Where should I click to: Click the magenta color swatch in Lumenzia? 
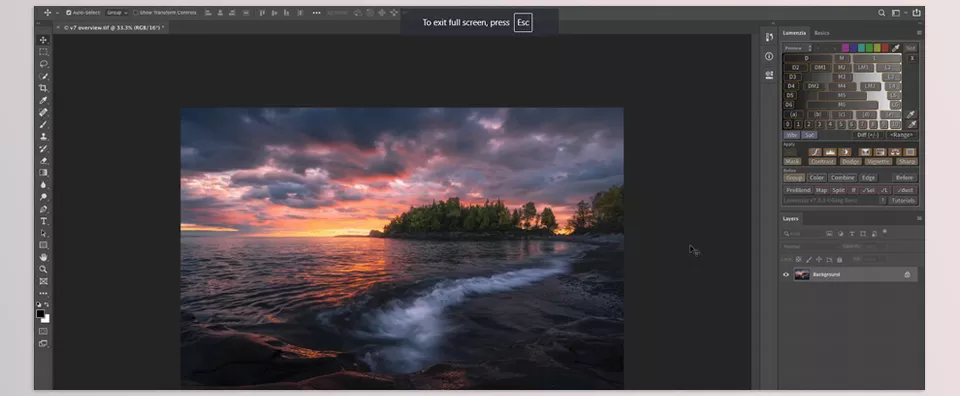pos(846,48)
